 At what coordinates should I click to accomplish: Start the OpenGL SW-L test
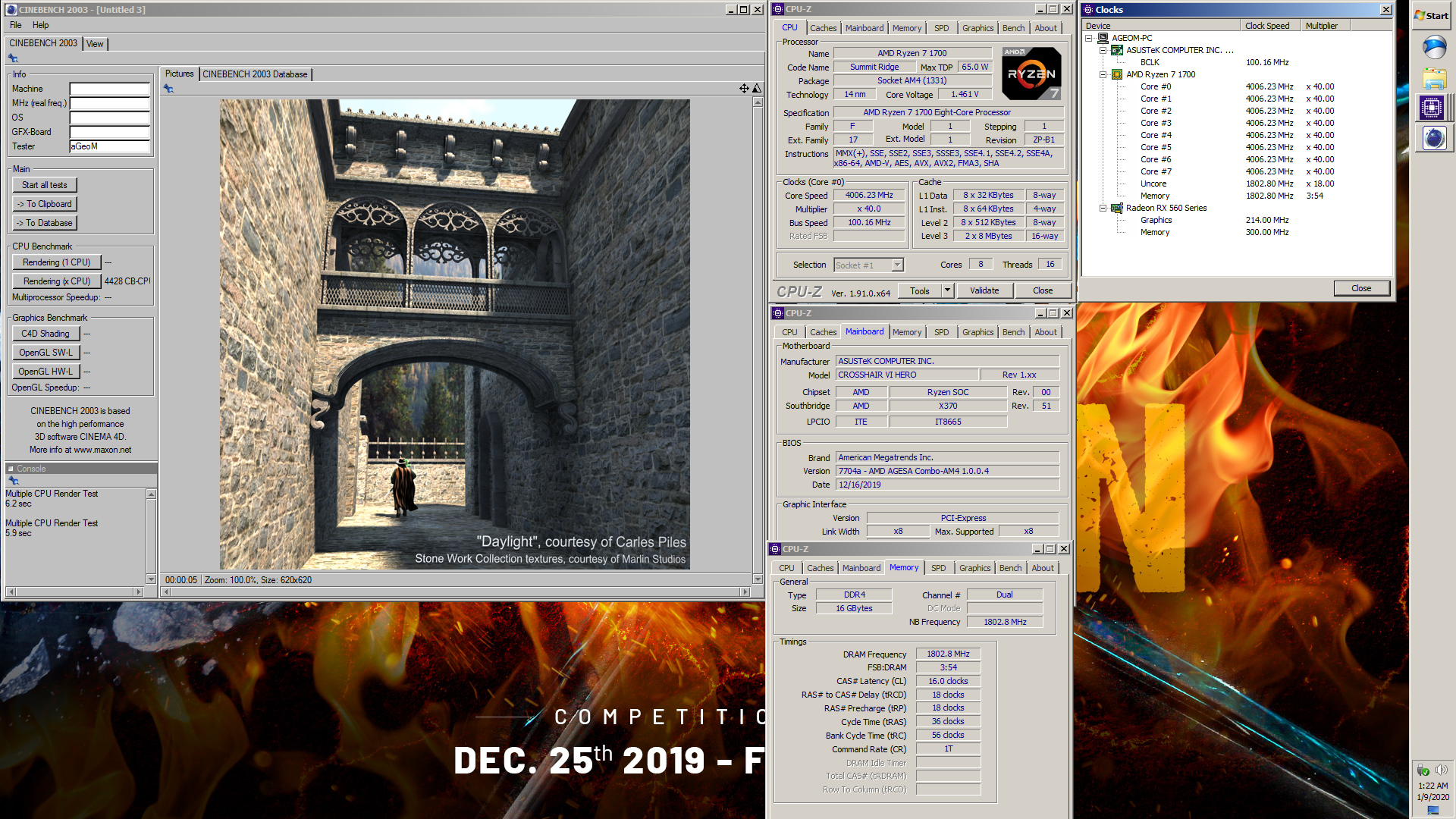pos(45,353)
